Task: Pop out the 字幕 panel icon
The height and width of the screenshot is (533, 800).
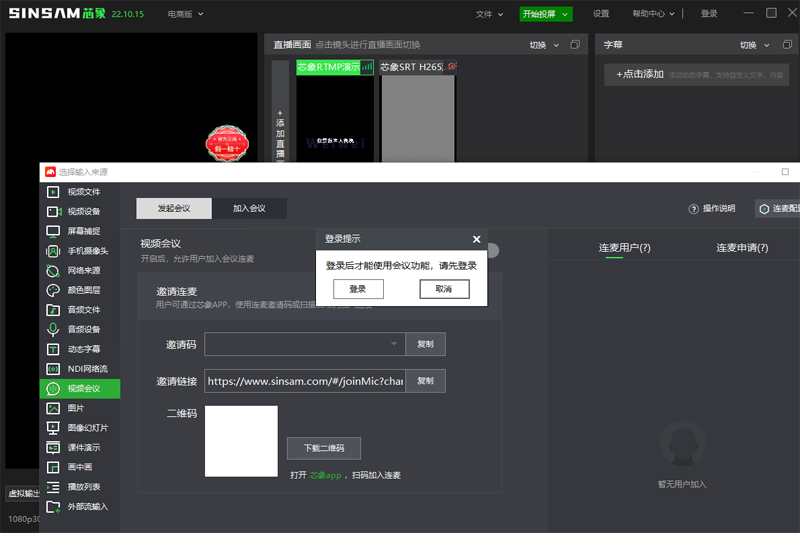Action: point(787,45)
